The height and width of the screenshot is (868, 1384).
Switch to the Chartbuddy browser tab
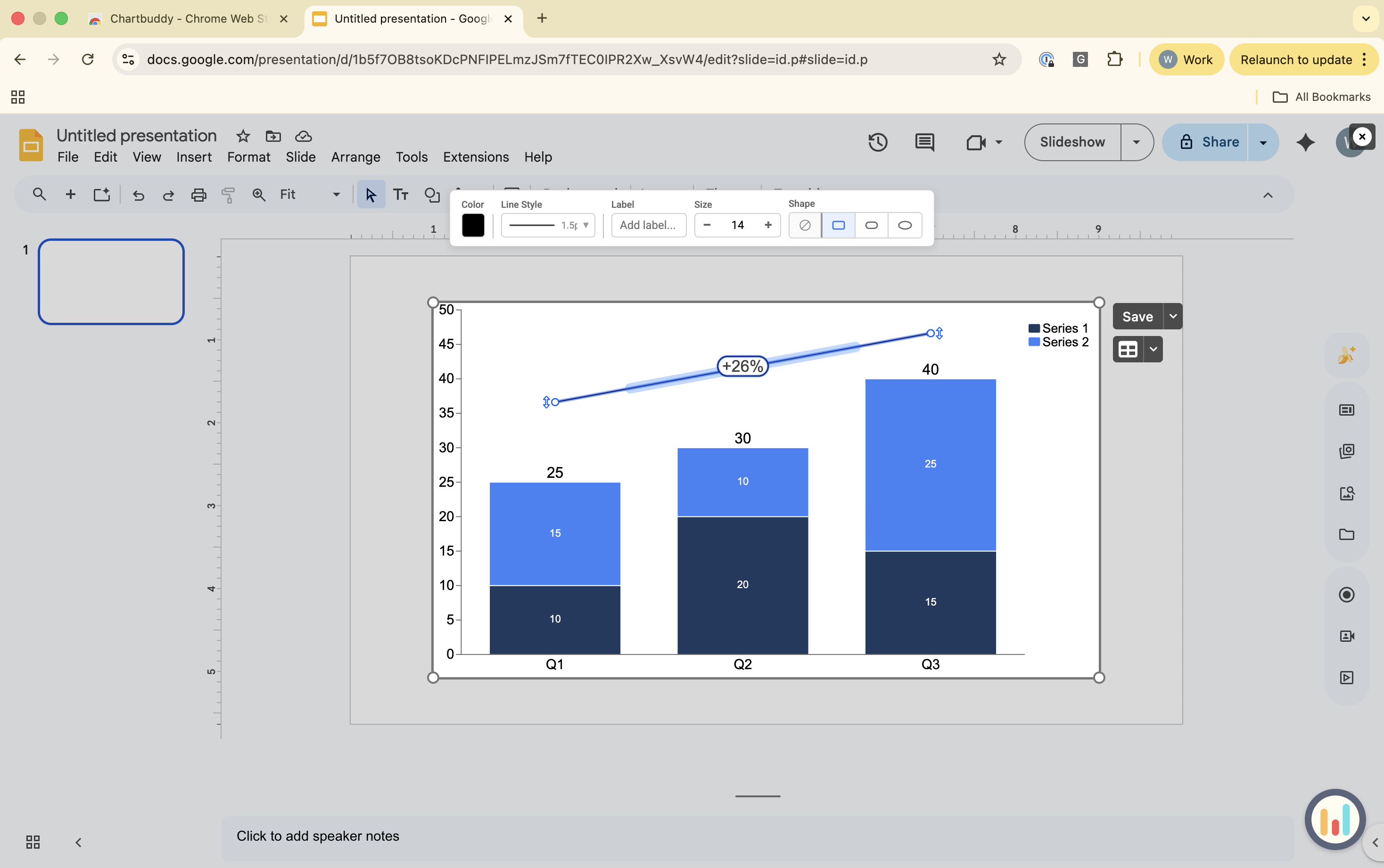tap(184, 18)
